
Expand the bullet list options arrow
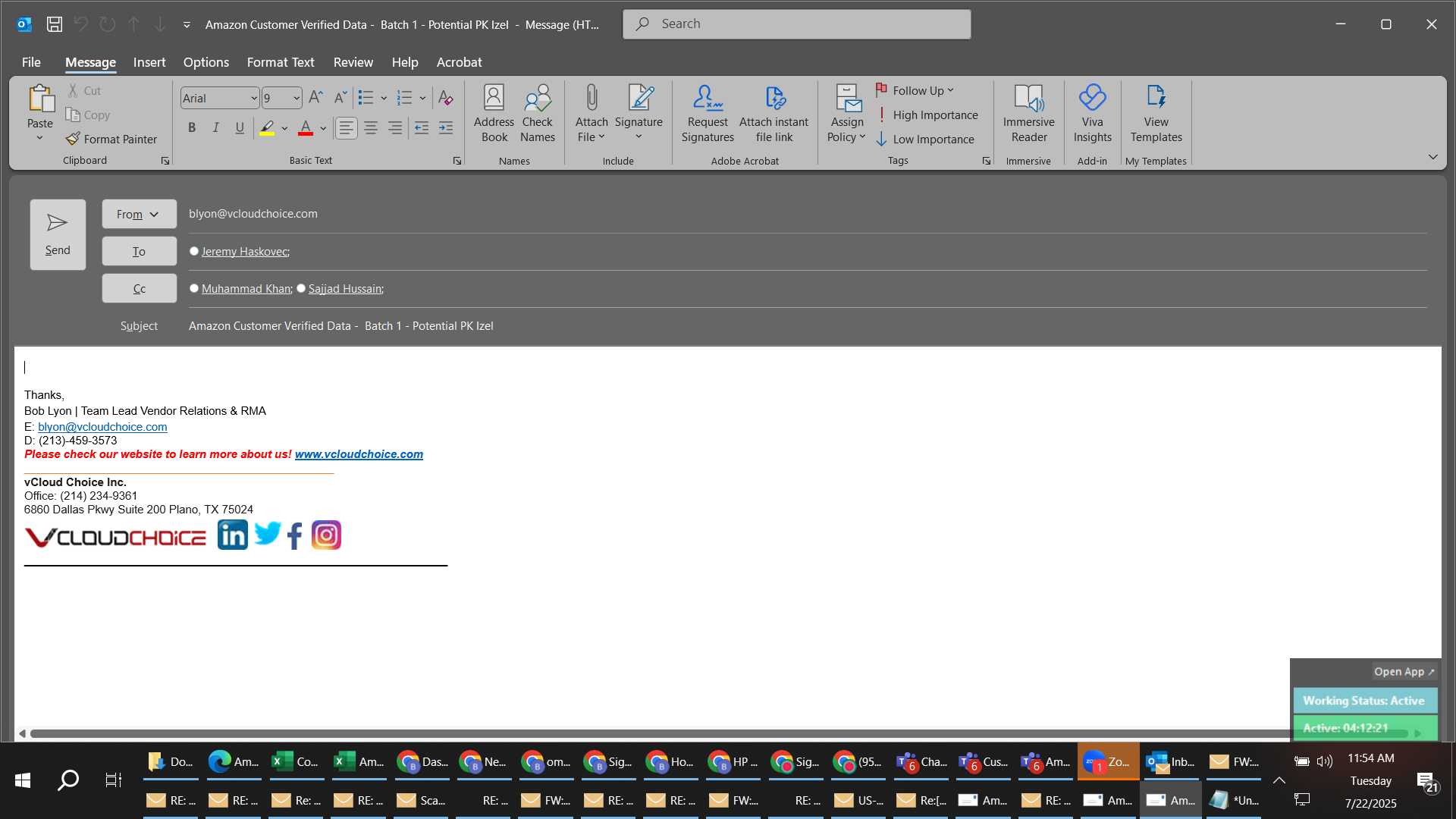(x=384, y=98)
